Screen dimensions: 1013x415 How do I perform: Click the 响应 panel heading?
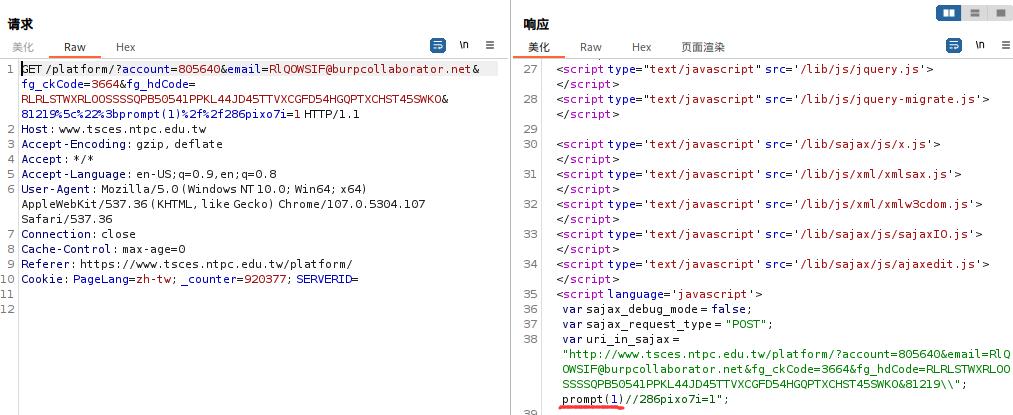point(536,24)
